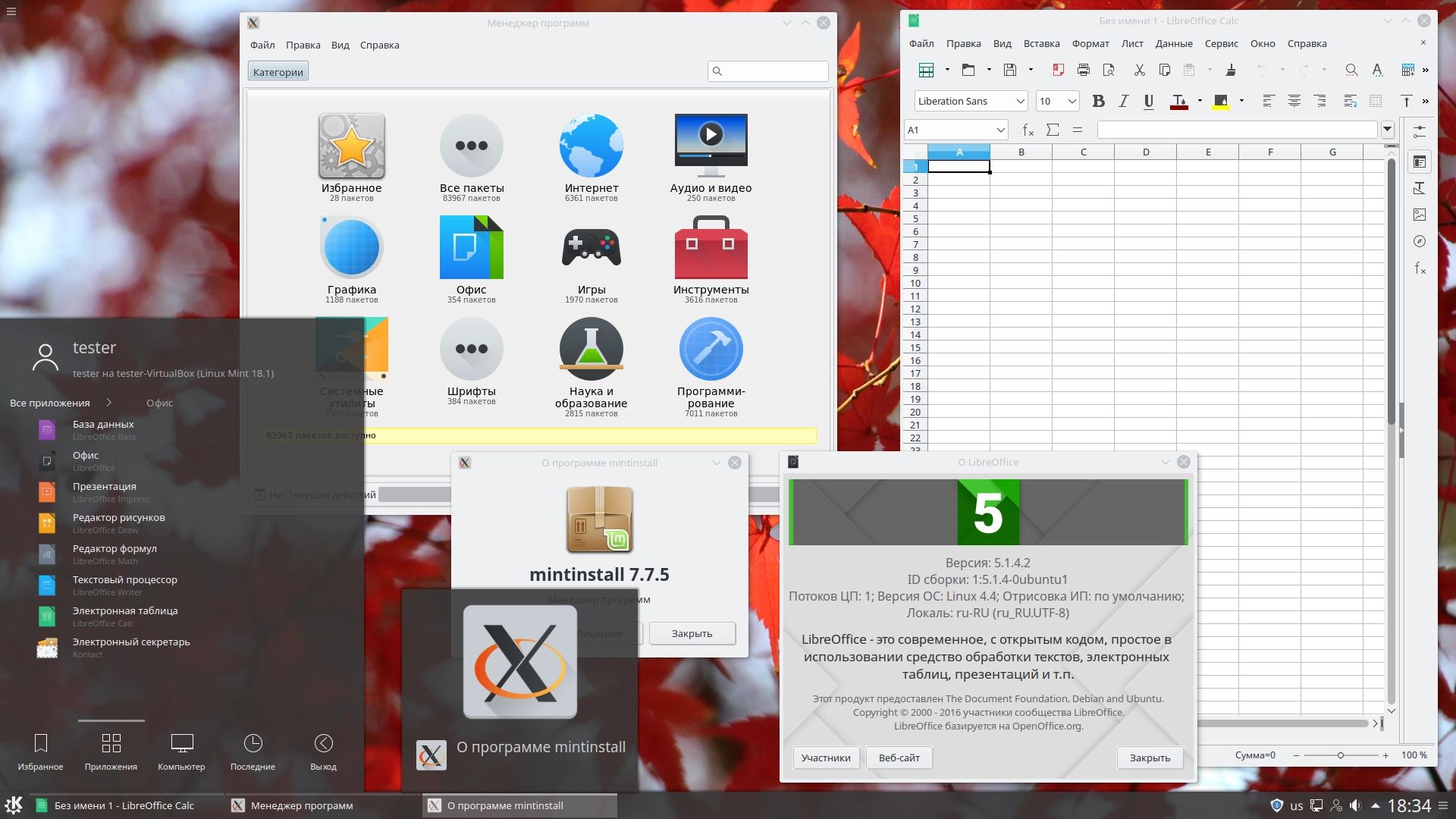Open the Liberation Sans font name dropdown
1456x819 pixels.
[x=1020, y=101]
